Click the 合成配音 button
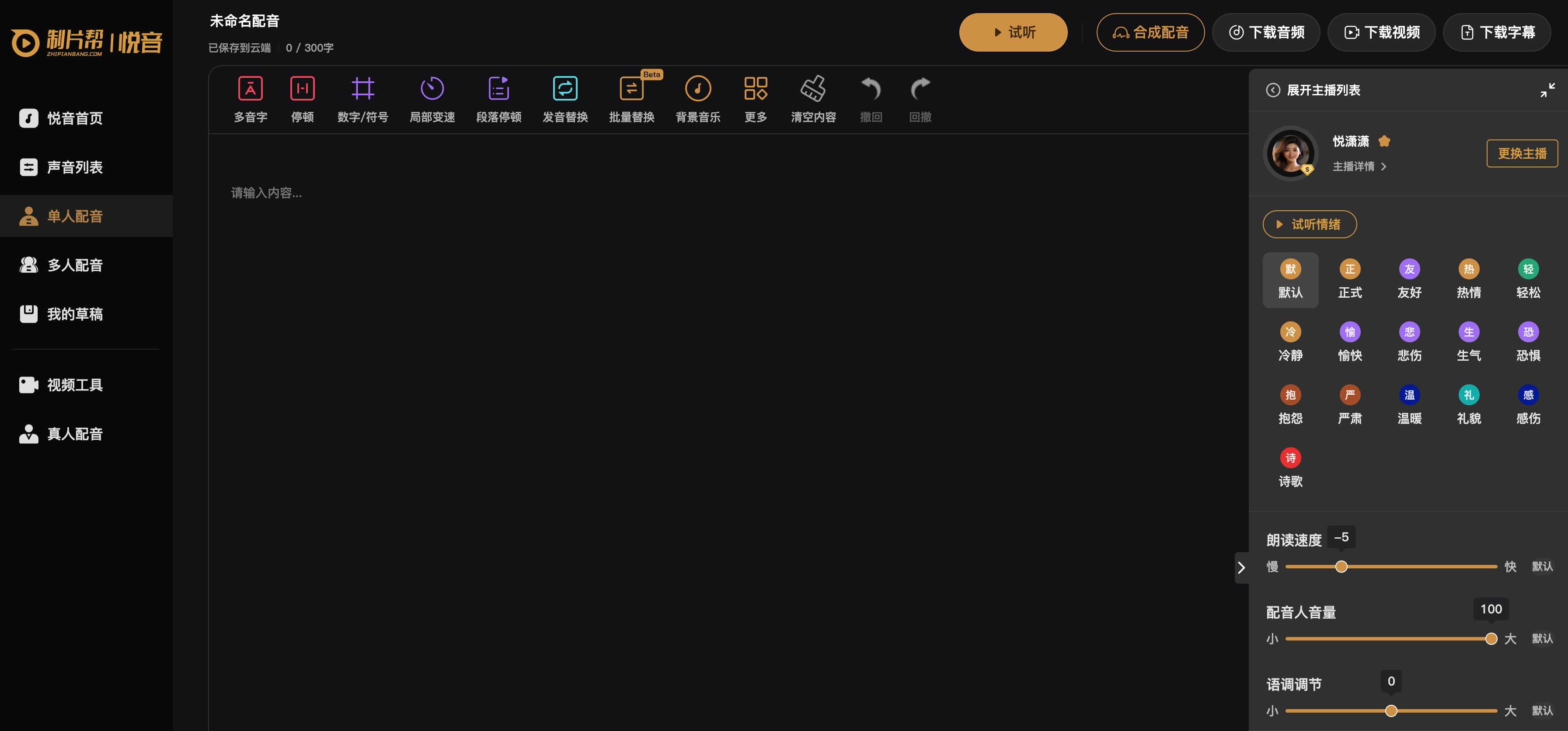Viewport: 1568px width, 731px height. click(1150, 32)
